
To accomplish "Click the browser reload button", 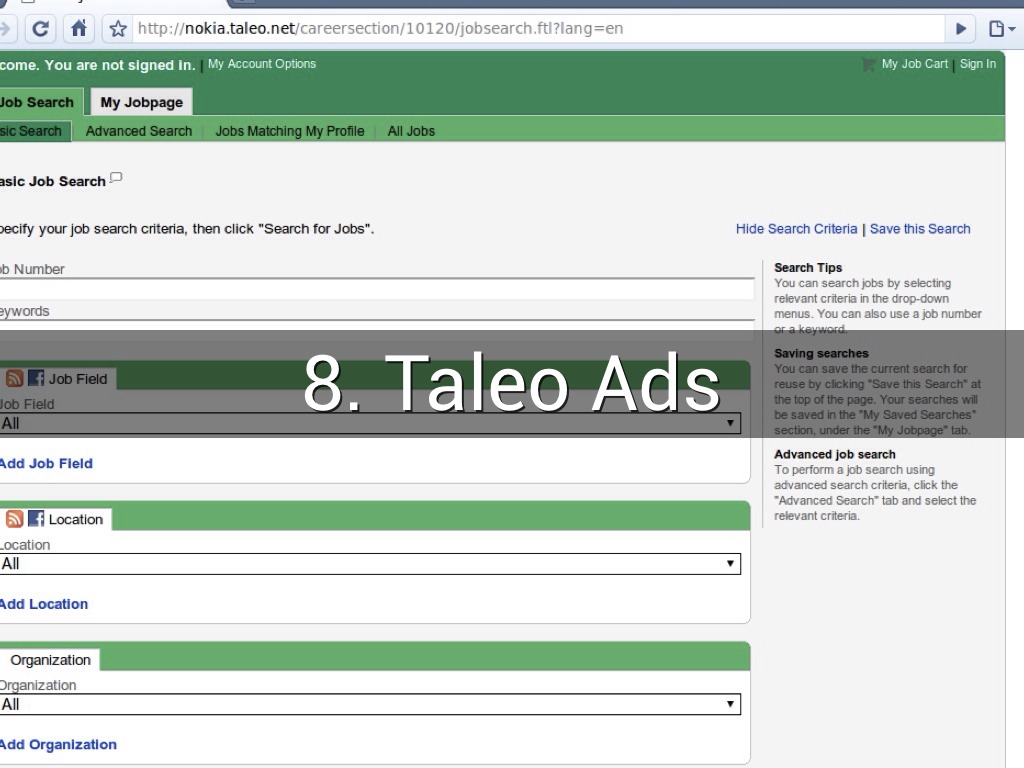I will point(41,29).
